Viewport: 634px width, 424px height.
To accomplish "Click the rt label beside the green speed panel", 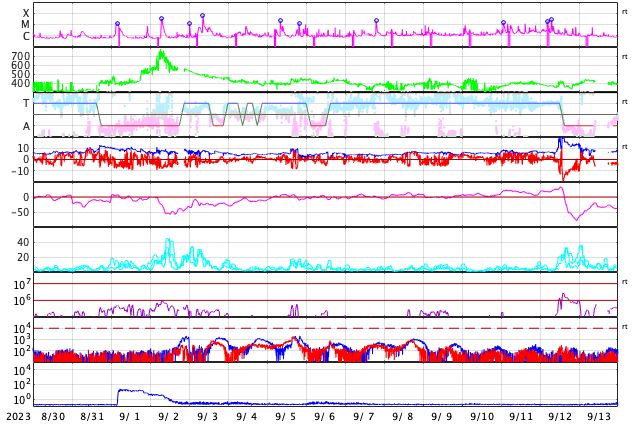I will coord(625,57).
